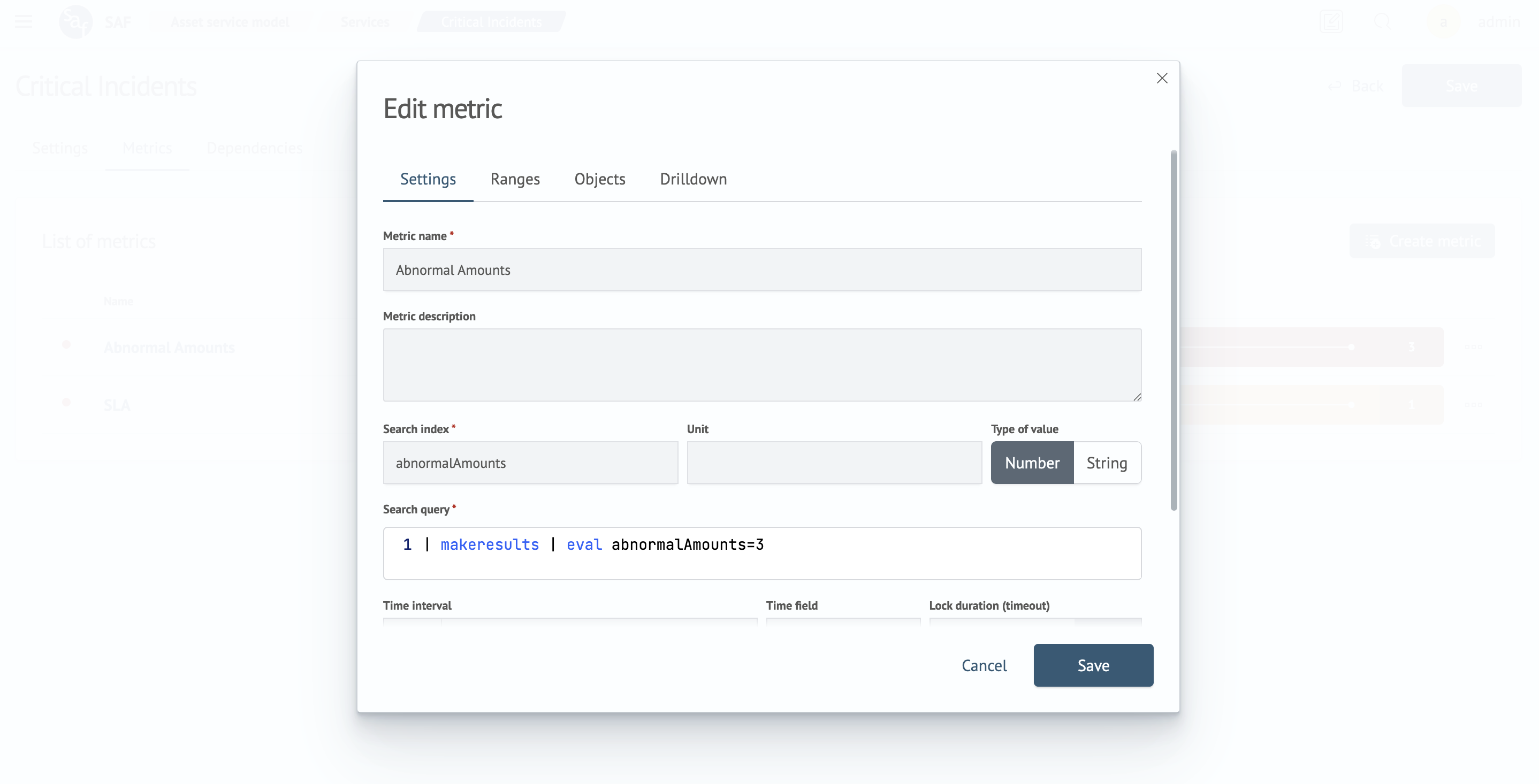Open more options for Abnormal Amounts row
Screen dimensions: 1539x784
pyautogui.click(x=1473, y=347)
